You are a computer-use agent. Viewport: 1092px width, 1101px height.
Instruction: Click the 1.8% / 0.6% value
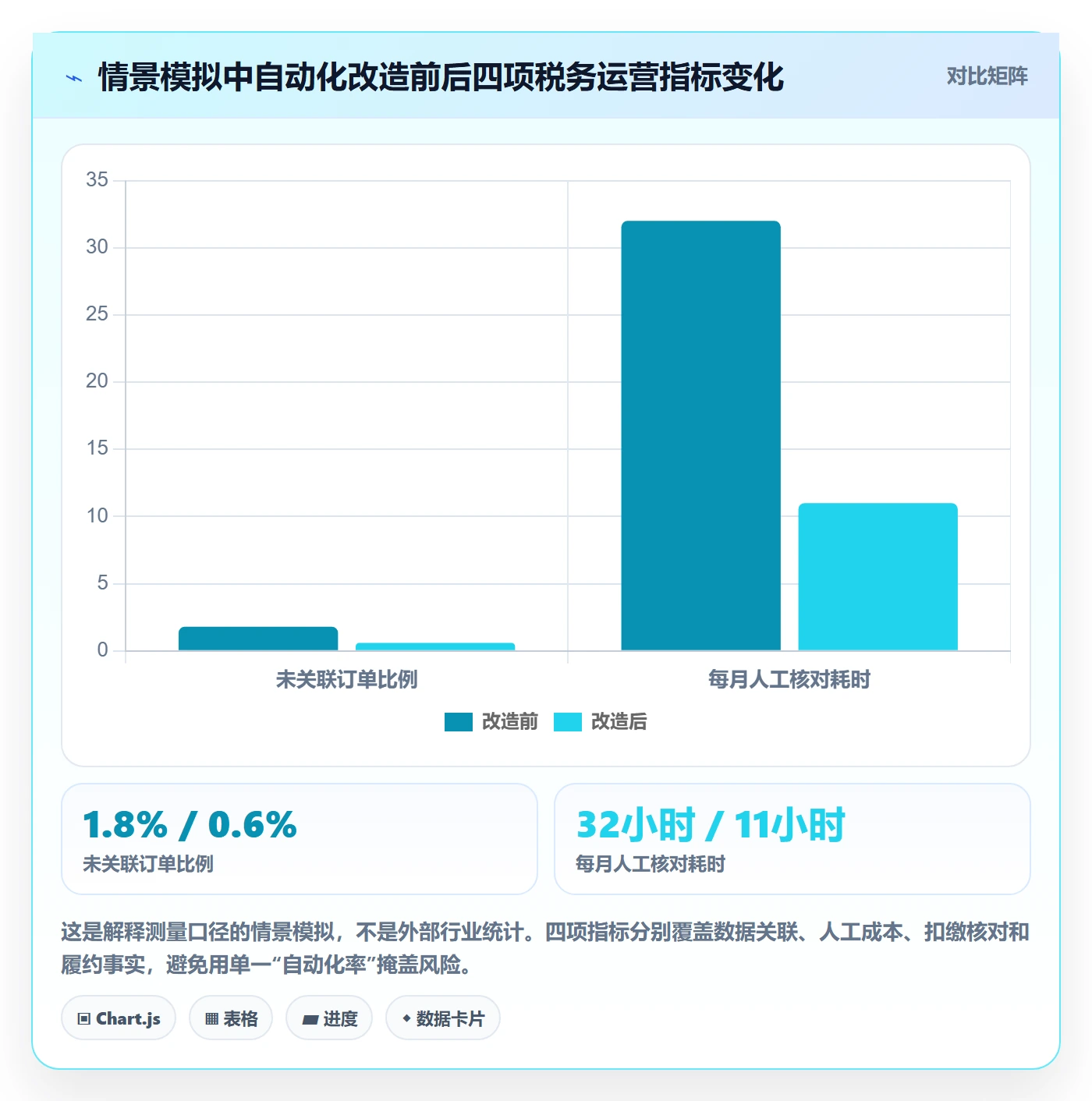point(190,825)
